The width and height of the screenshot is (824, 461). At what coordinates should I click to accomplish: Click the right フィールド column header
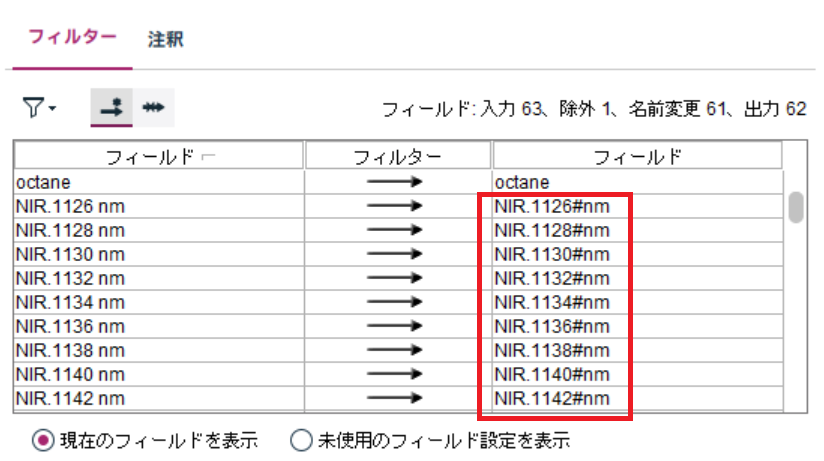(637, 156)
